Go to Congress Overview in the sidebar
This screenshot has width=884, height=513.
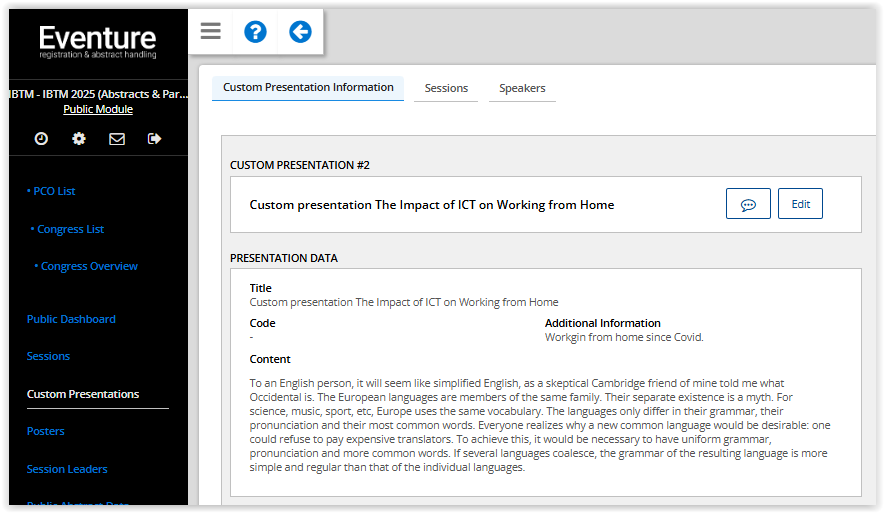(x=89, y=267)
